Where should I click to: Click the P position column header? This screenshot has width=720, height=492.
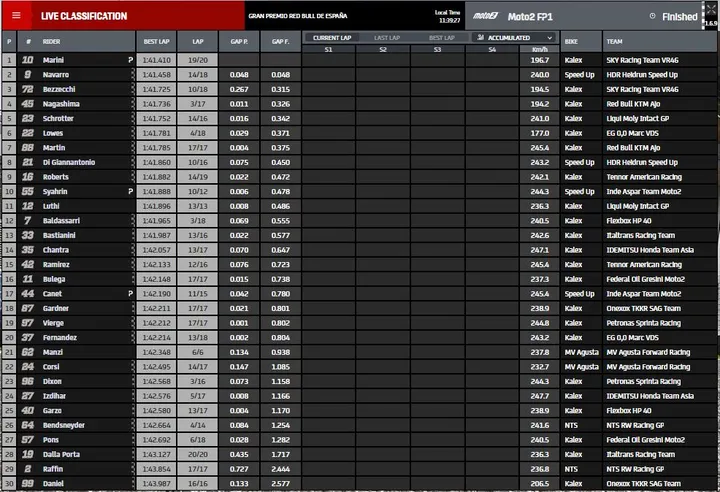pyautogui.click(x=9, y=41)
